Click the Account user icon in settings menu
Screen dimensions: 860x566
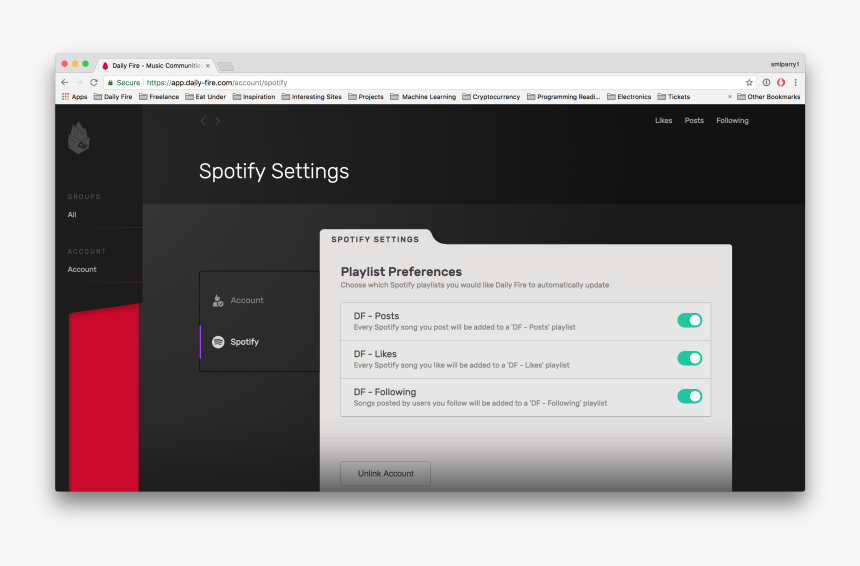218,300
